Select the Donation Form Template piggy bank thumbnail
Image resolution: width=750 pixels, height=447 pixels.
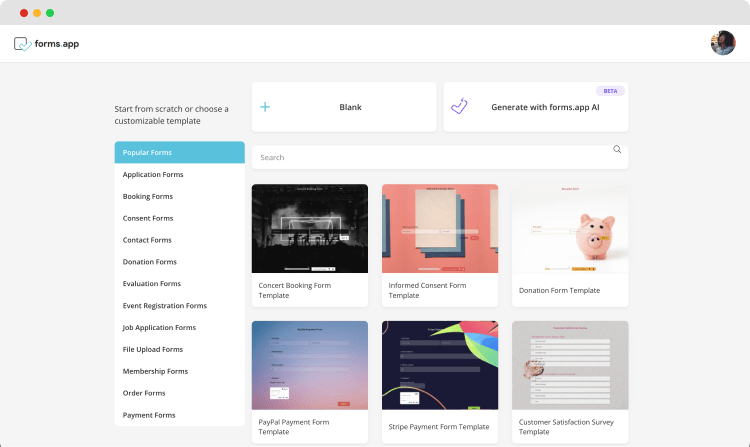point(570,228)
